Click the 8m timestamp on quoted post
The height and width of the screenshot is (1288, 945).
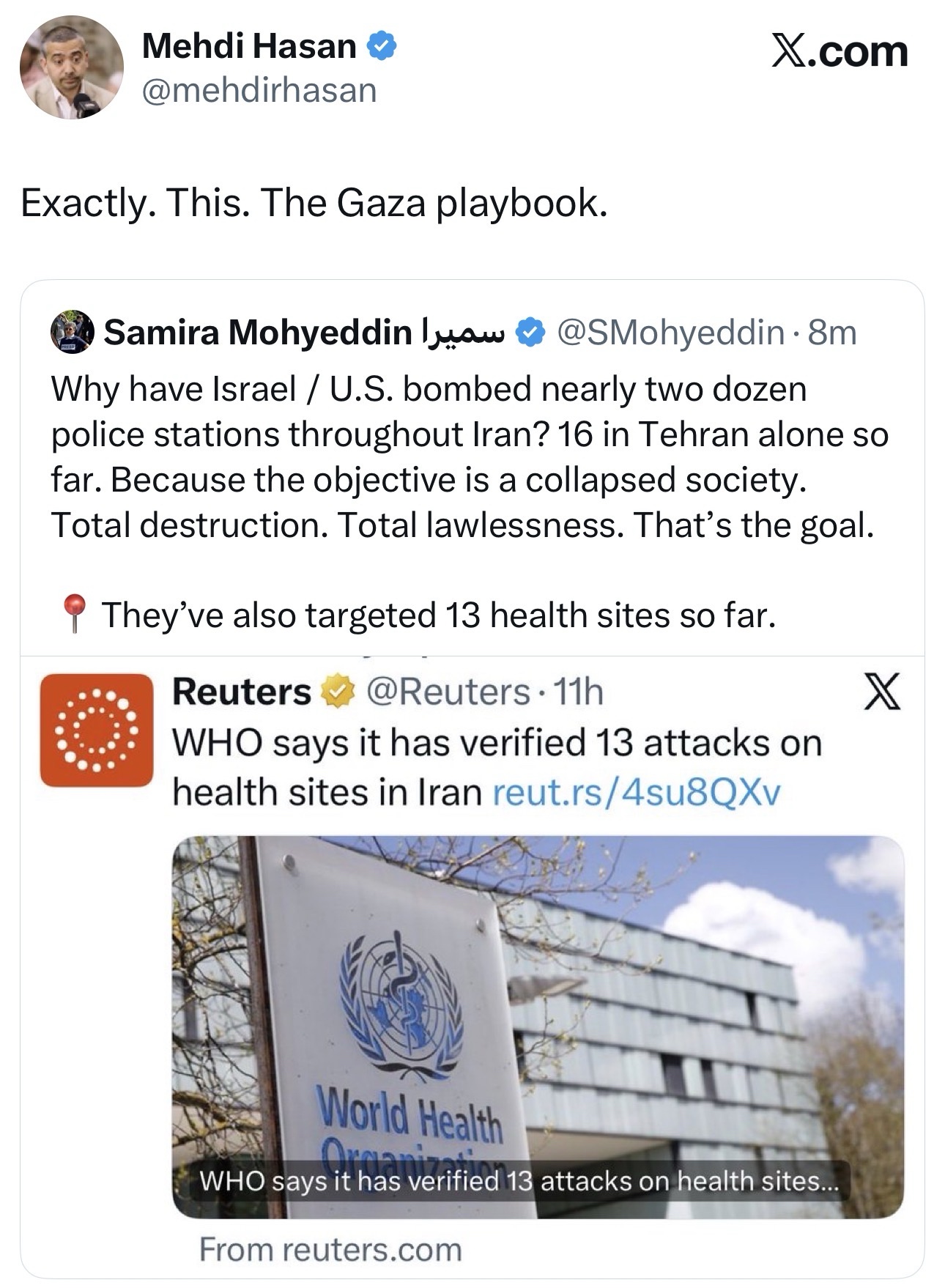click(832, 333)
